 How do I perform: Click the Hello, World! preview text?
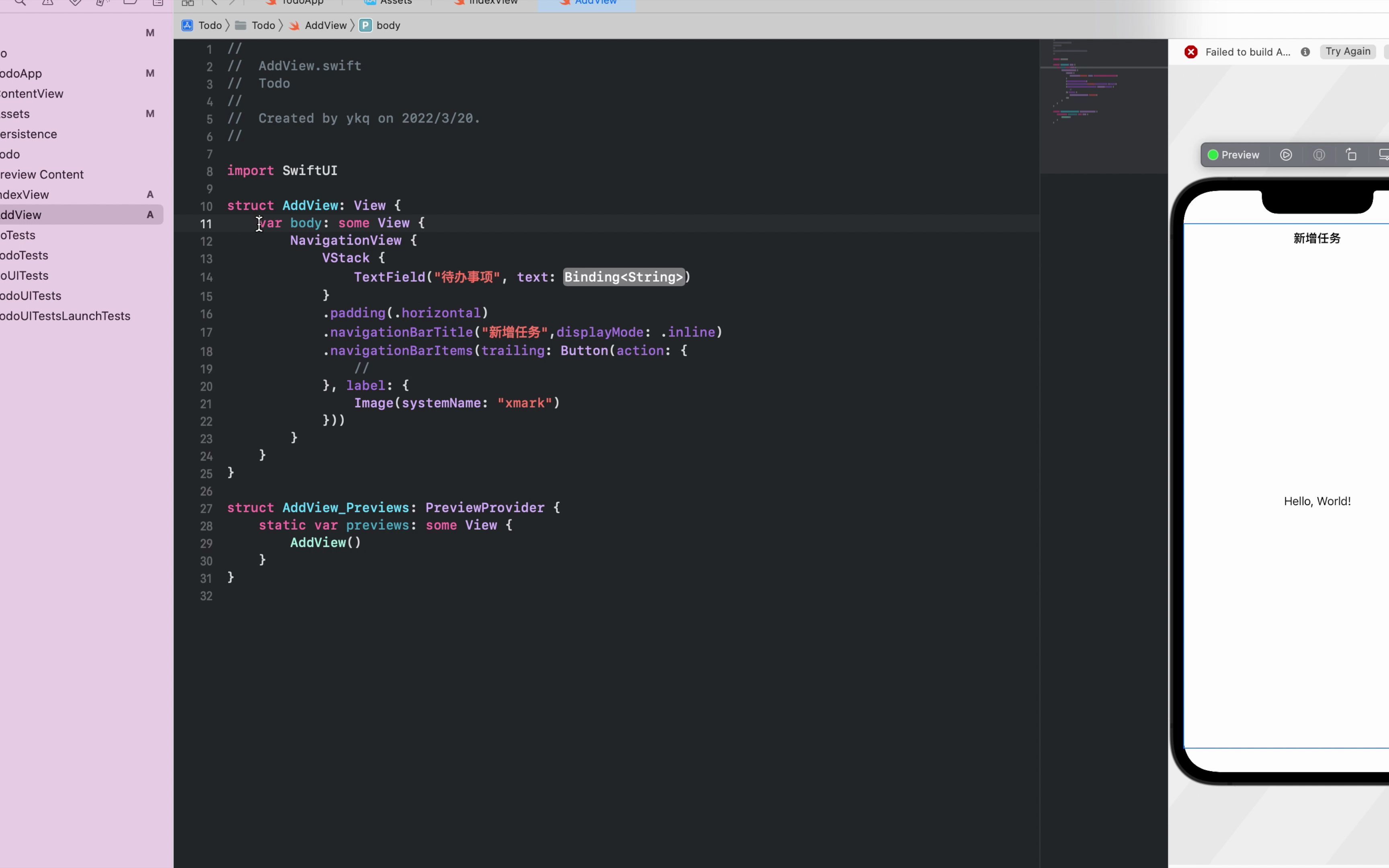(x=1317, y=501)
